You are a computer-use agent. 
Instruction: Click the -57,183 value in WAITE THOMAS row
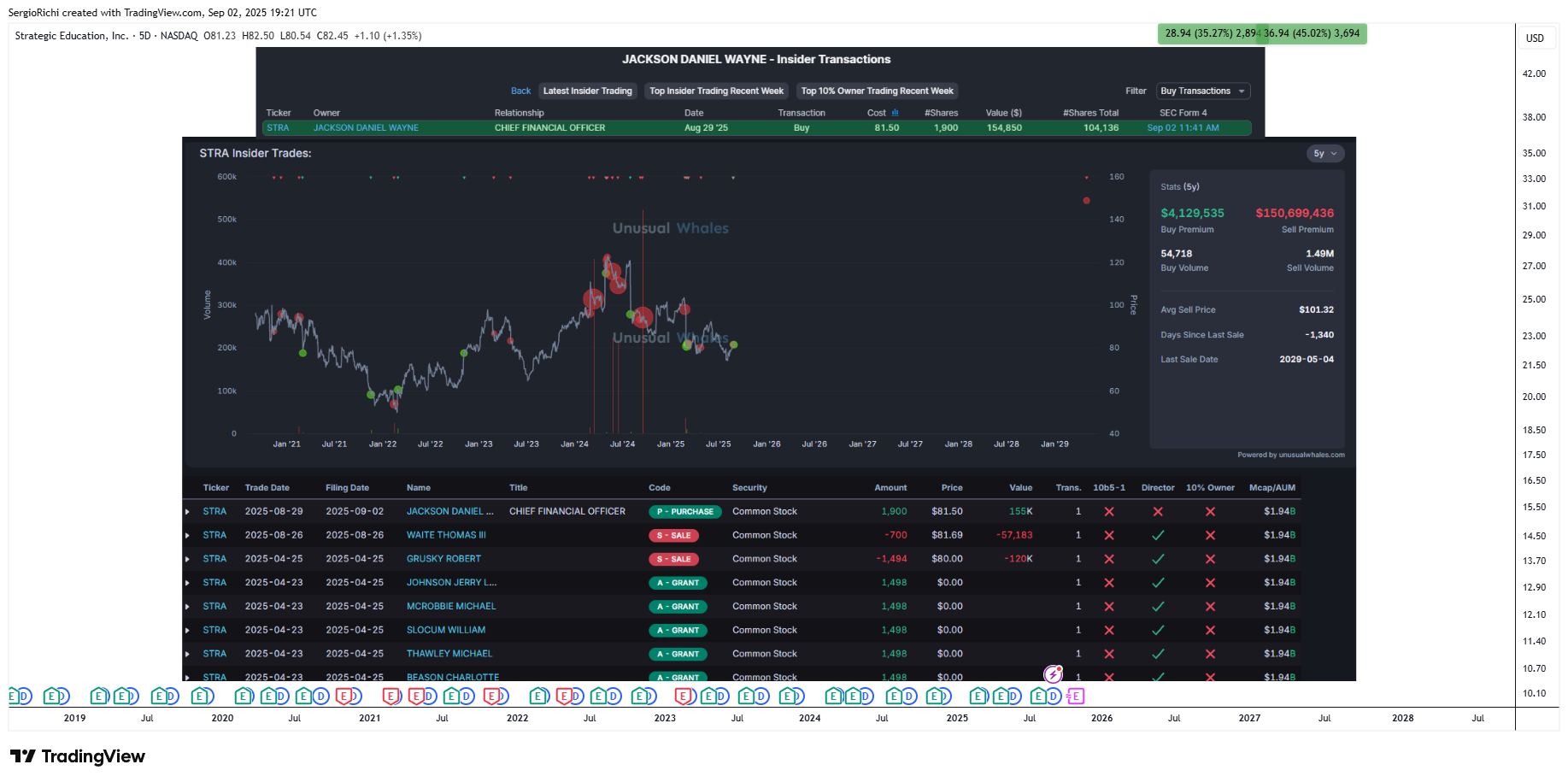1014,536
